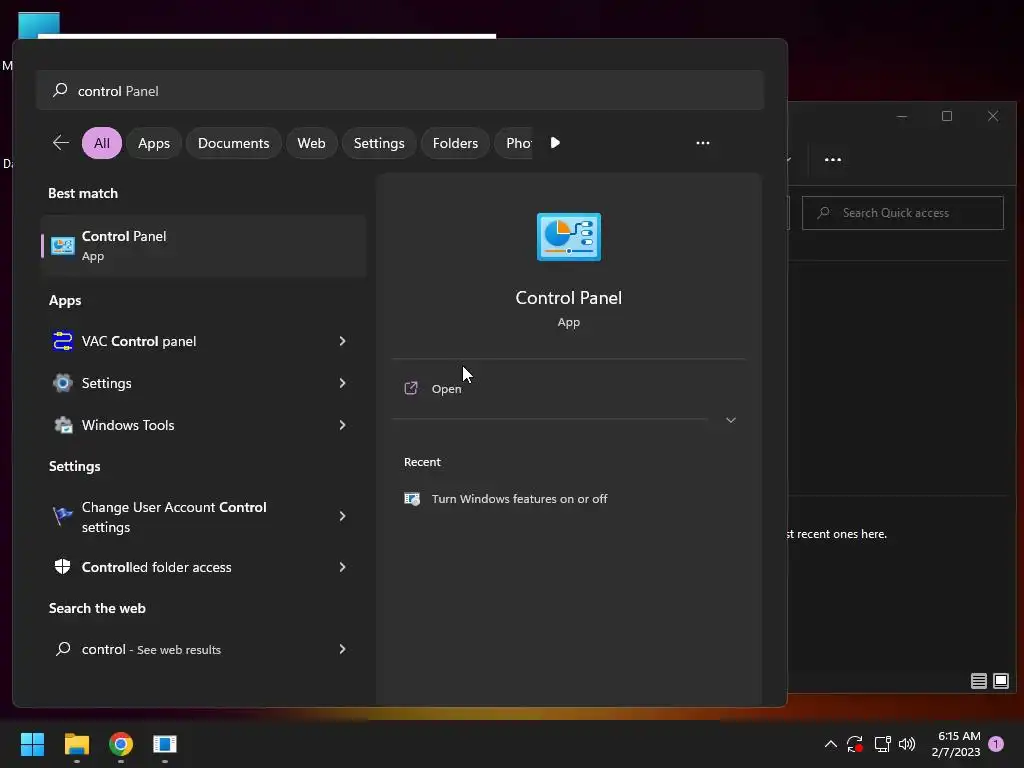Open the volume speaker tray icon
This screenshot has width=1024, height=768.
[x=907, y=744]
